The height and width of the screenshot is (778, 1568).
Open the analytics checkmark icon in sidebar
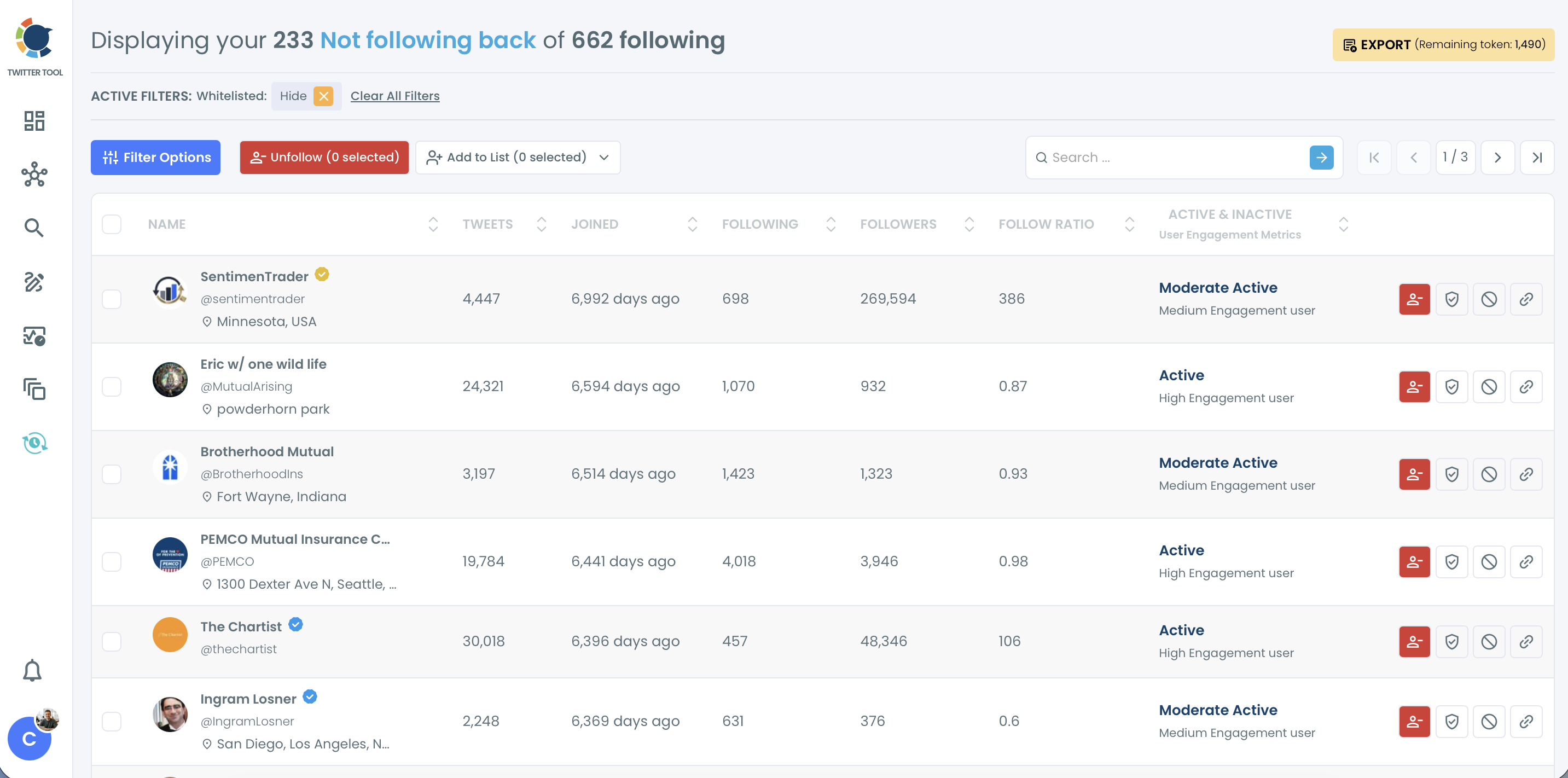coord(34,335)
